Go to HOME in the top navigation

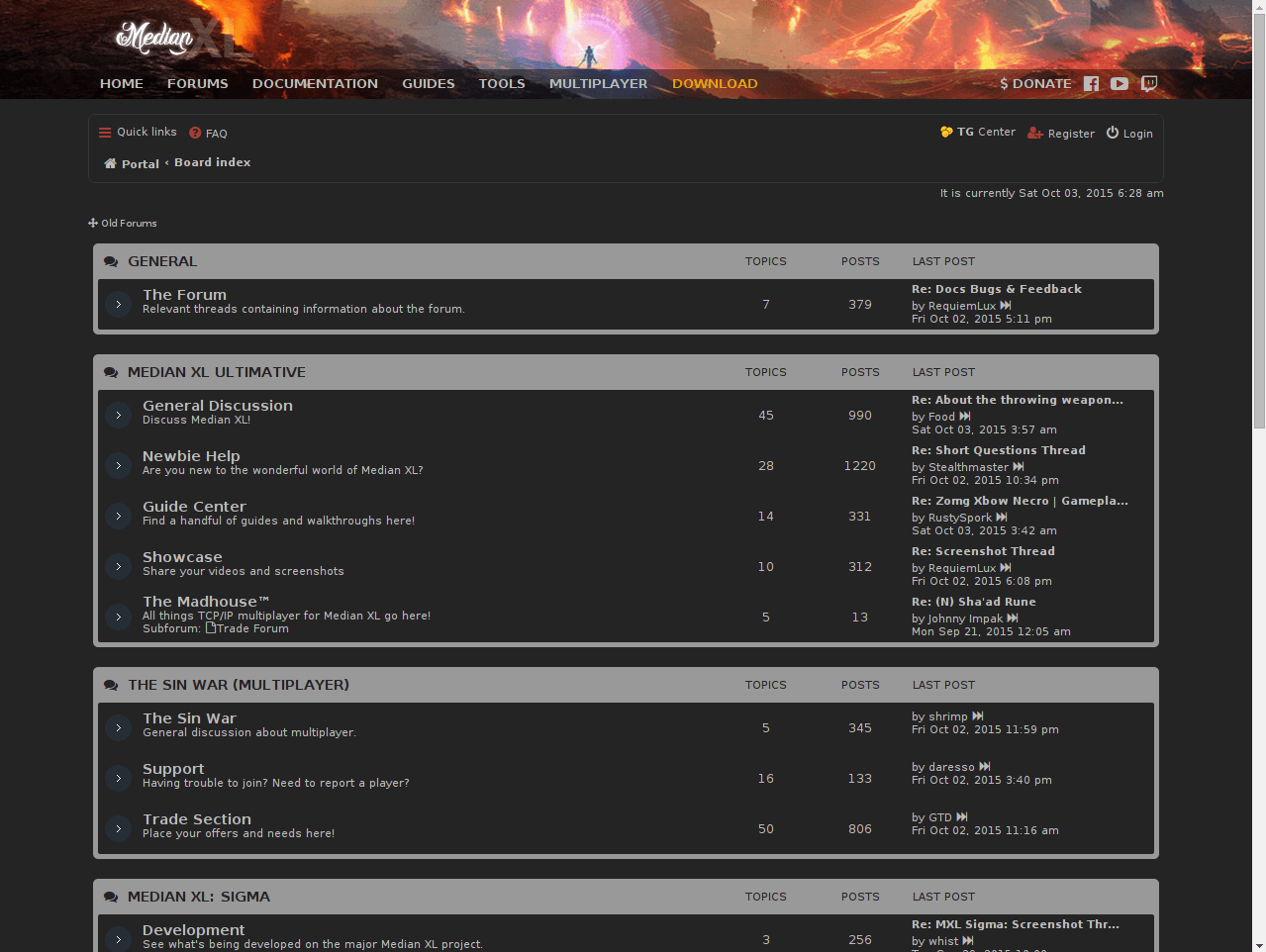(122, 84)
